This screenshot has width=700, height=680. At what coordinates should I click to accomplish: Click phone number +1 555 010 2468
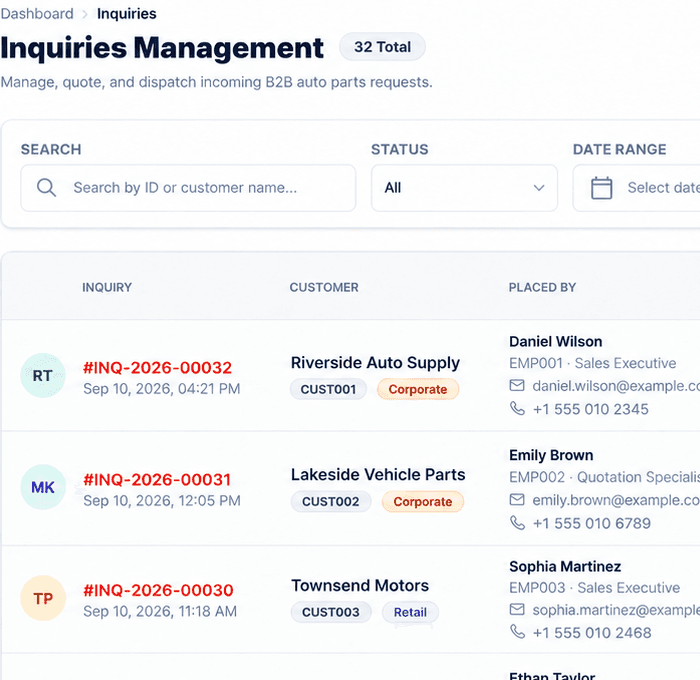click(592, 633)
